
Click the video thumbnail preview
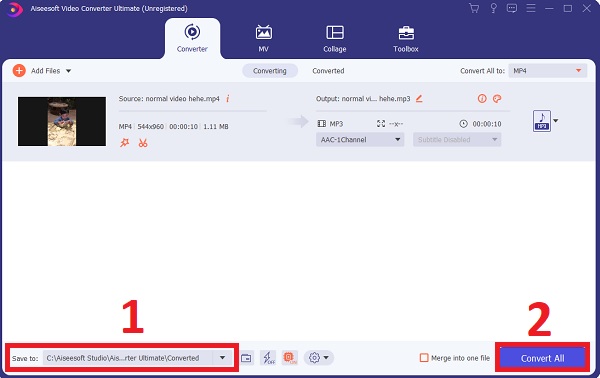(62, 121)
